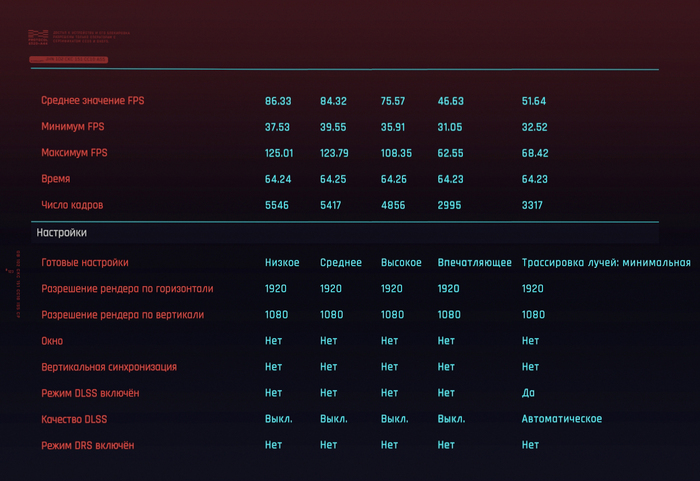Select Разрешение рендера по горизонтали label
Image resolution: width=700 pixels, height=481 pixels.
click(x=127, y=289)
